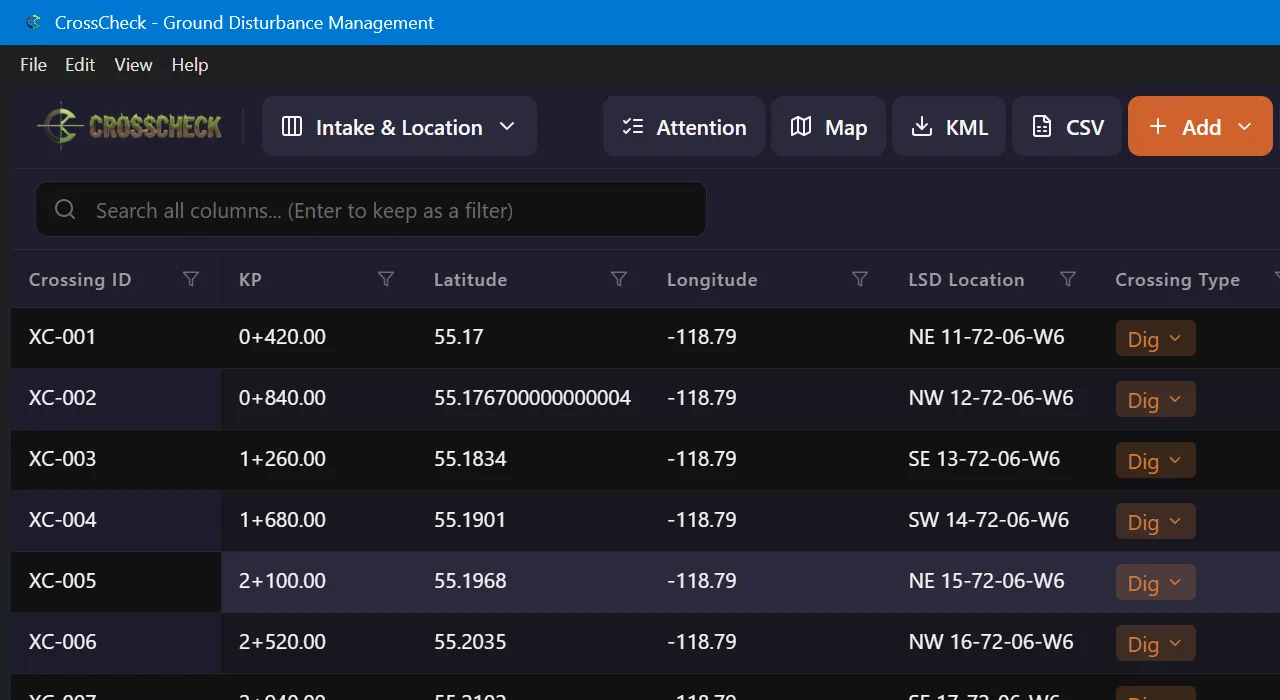Click KP value 0+420.00
This screenshot has width=1280, height=700.
[x=282, y=337]
